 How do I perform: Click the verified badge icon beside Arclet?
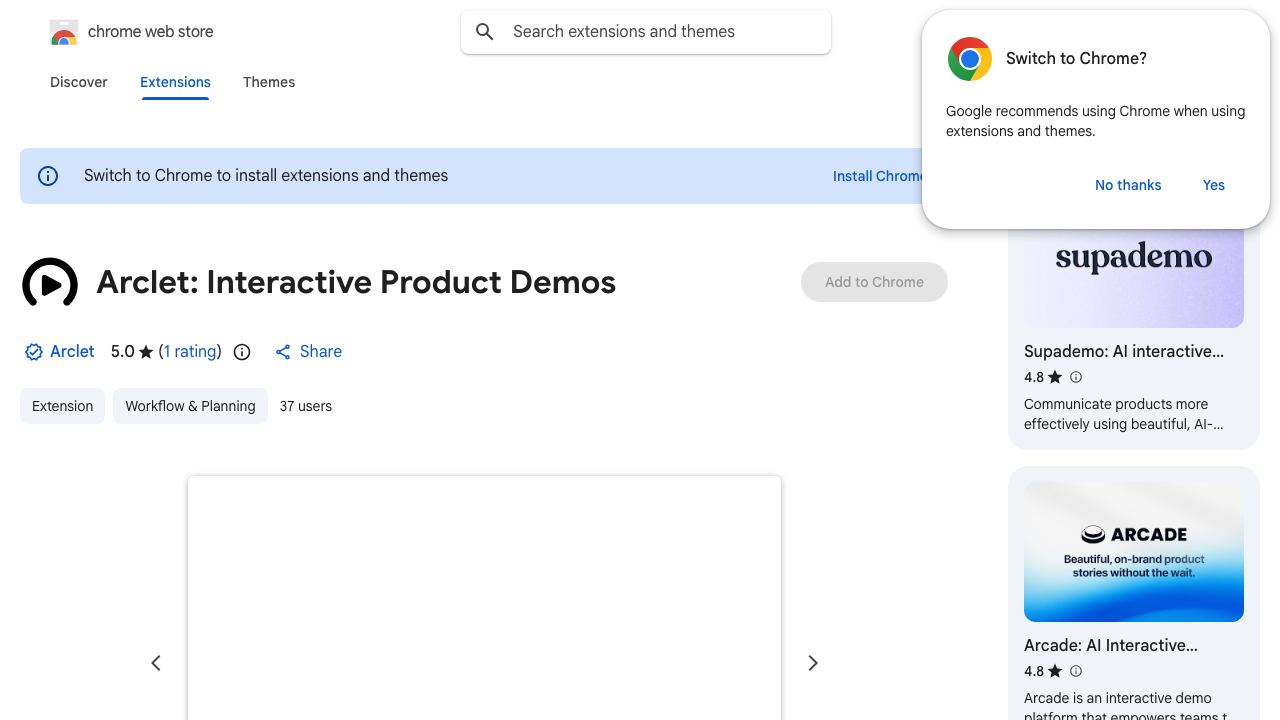[34, 352]
